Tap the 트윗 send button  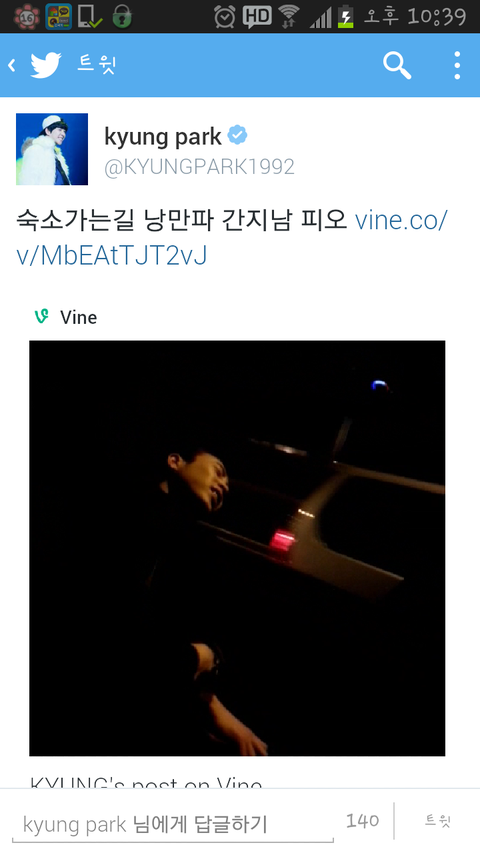pos(438,821)
